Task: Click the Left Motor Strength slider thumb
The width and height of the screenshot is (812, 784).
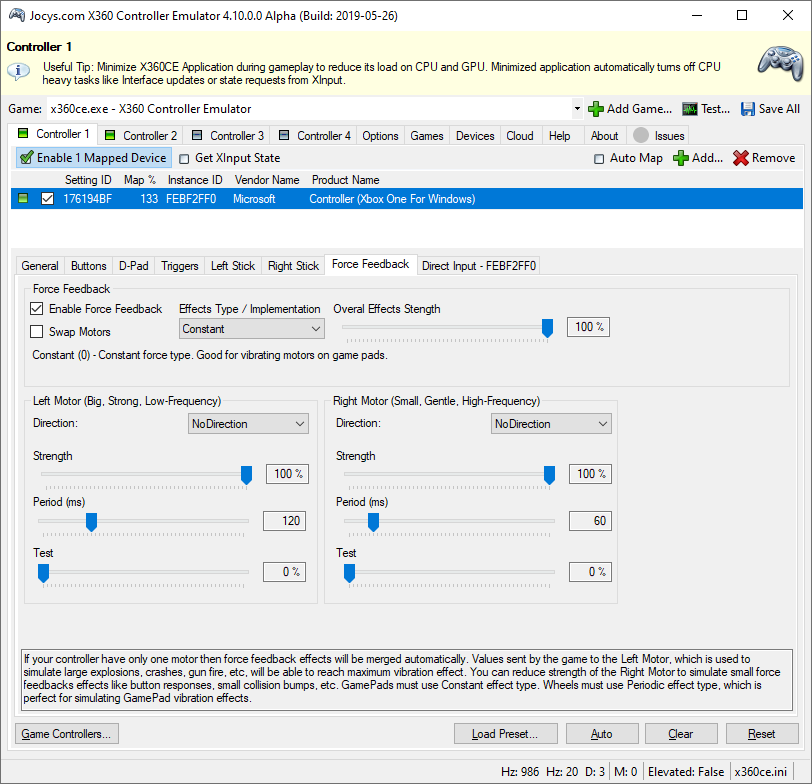Action: [x=246, y=475]
